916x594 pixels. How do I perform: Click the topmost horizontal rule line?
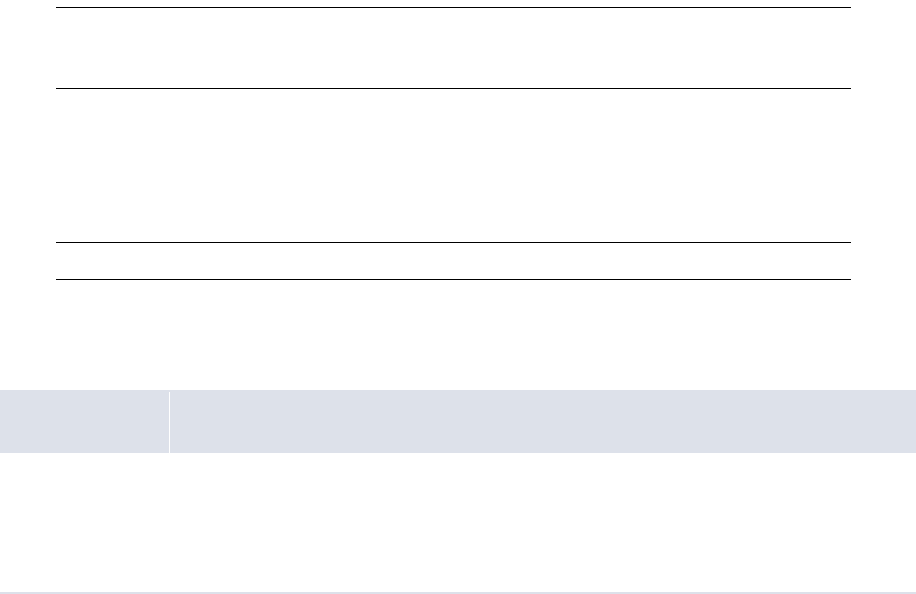(x=452, y=8)
